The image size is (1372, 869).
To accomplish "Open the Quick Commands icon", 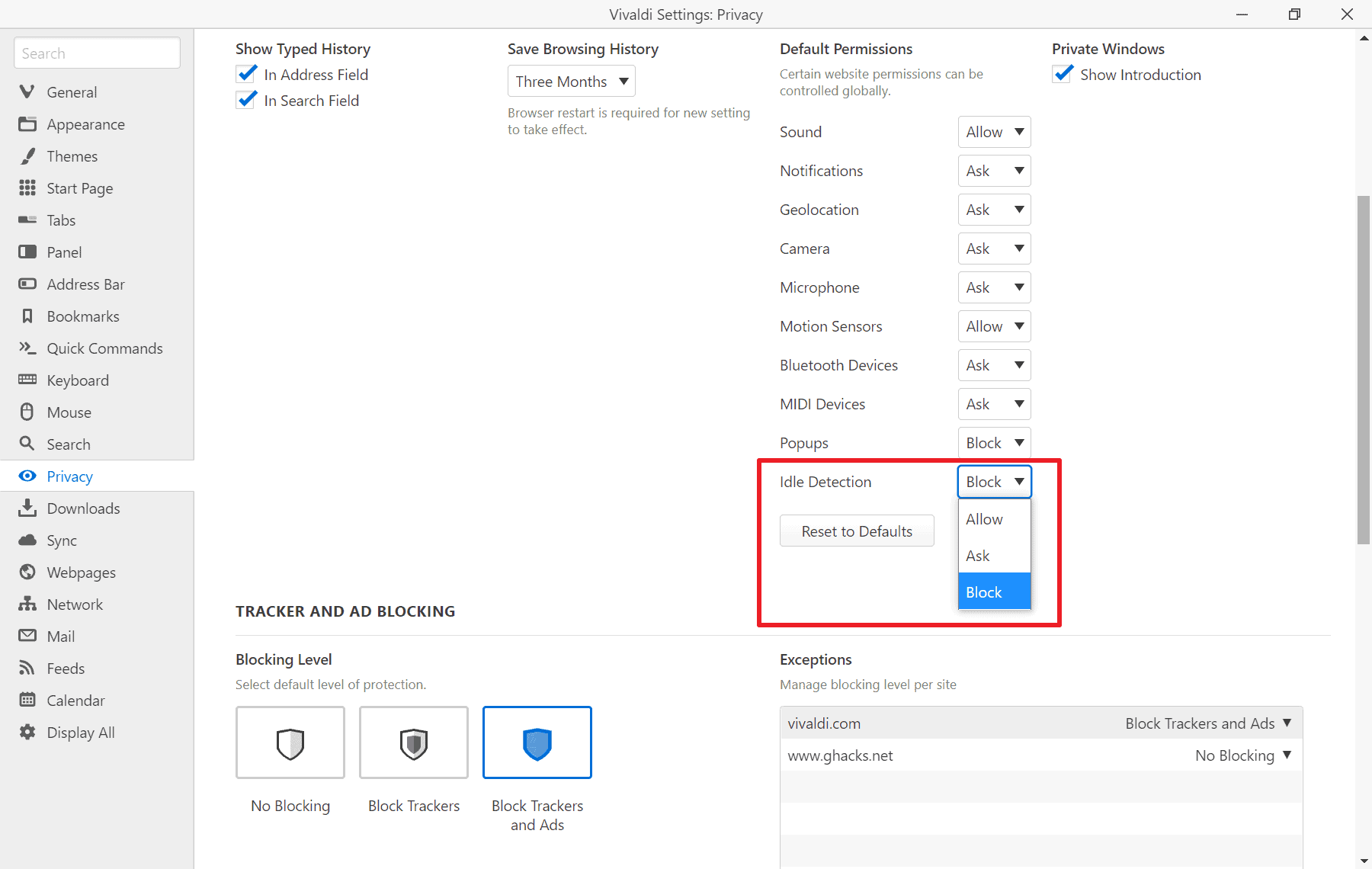I will click(x=27, y=348).
